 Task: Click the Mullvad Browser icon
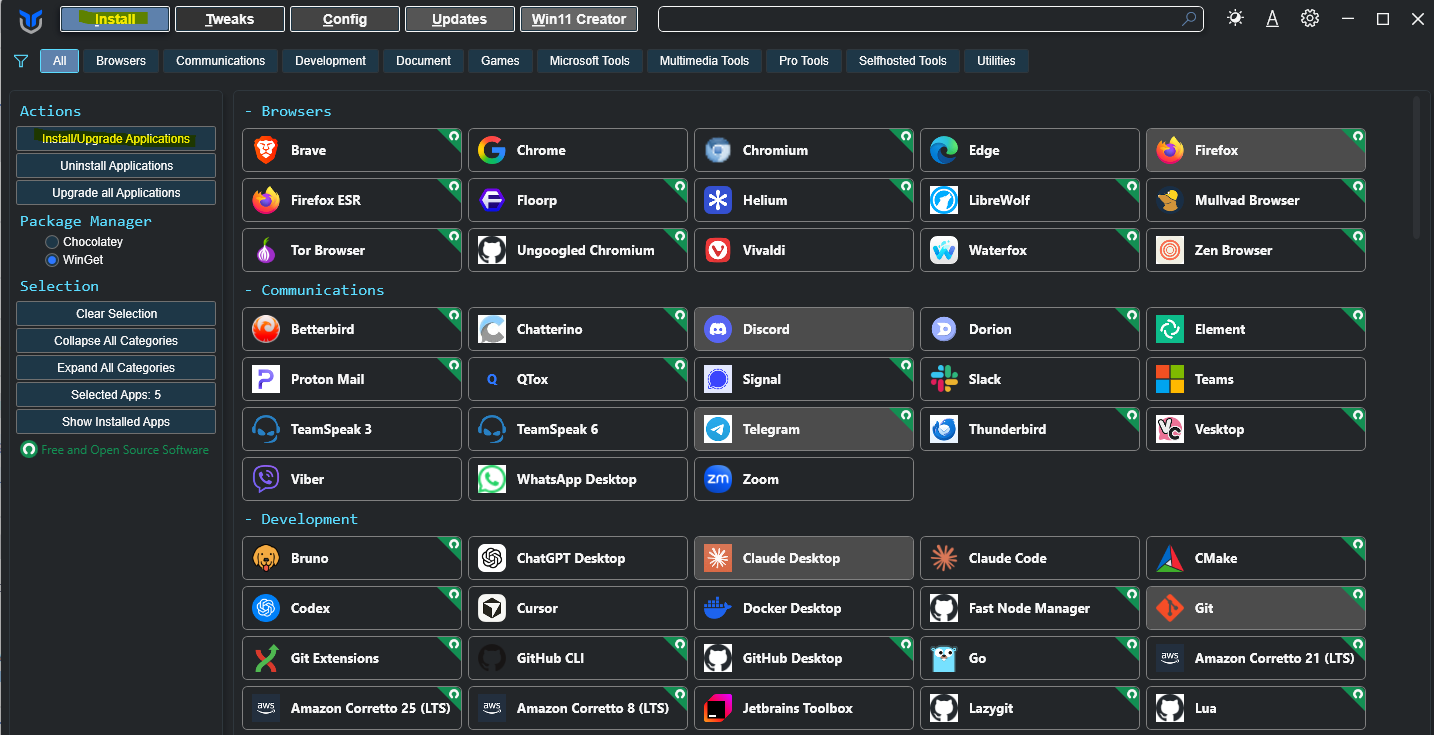tap(1170, 200)
